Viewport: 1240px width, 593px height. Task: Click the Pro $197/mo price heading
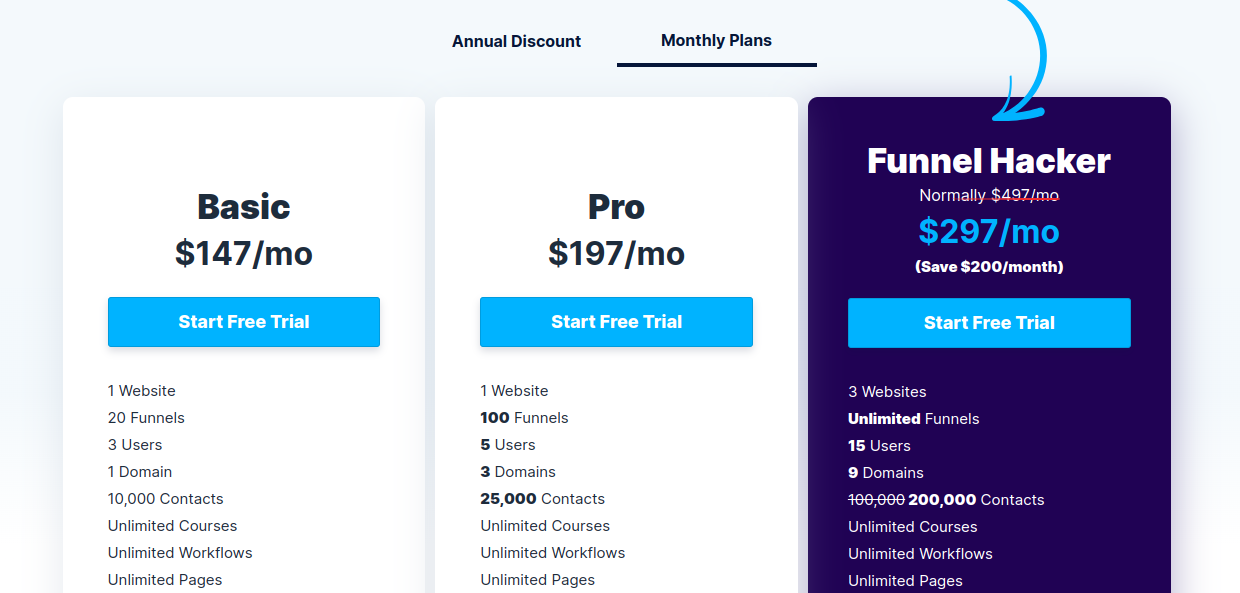616,253
